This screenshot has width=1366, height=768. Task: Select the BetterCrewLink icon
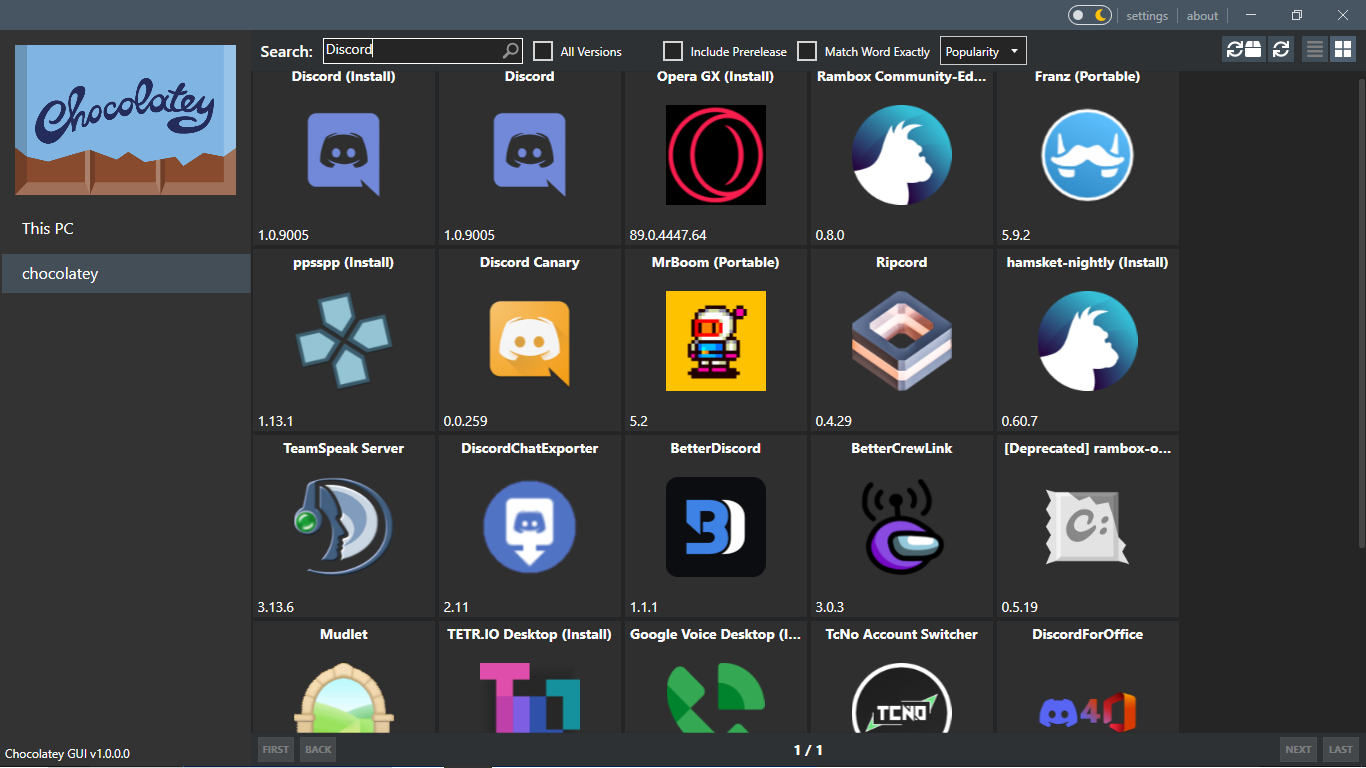902,527
